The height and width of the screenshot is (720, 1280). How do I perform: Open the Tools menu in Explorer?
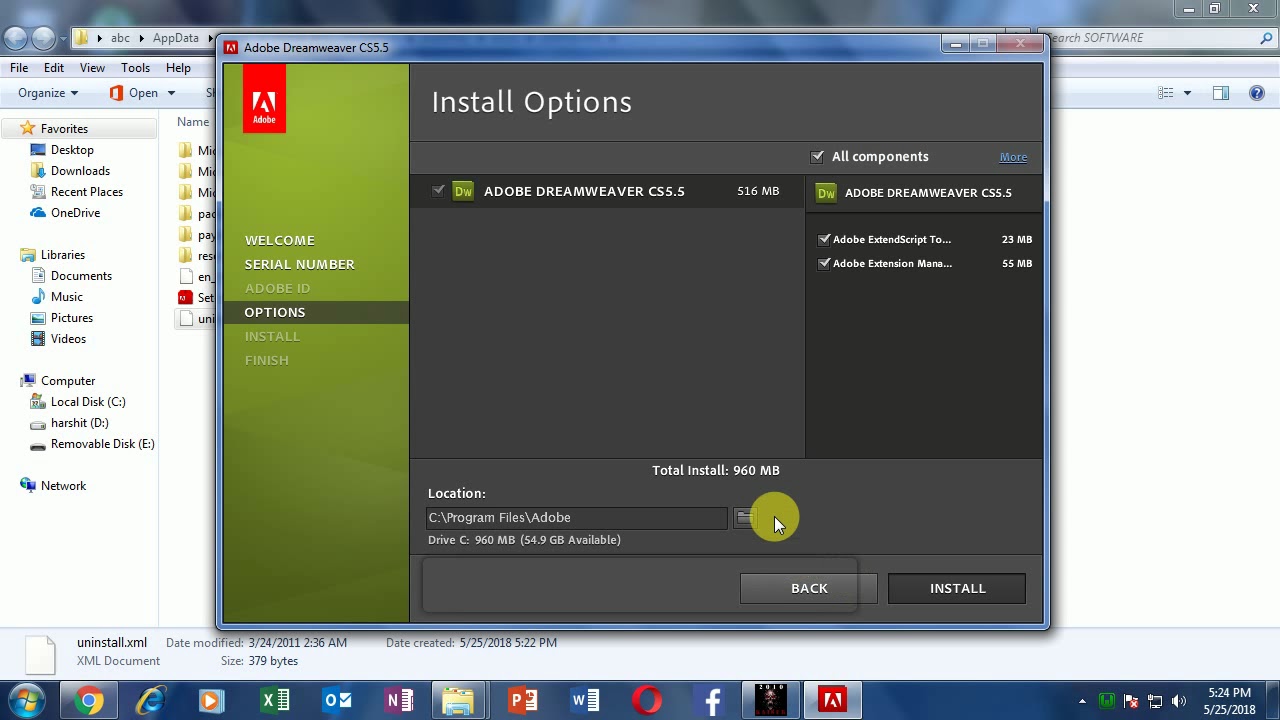(135, 68)
